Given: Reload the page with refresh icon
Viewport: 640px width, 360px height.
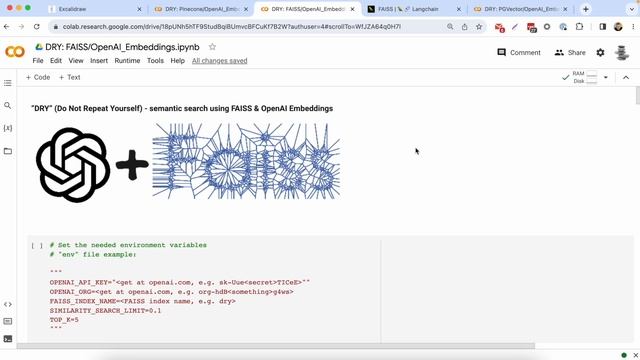Looking at the screenshot, I should (37, 27).
